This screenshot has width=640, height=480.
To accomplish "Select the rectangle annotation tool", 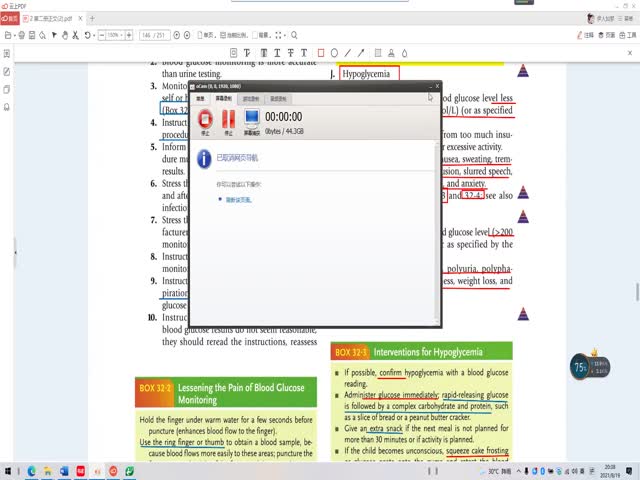I will (321, 52).
